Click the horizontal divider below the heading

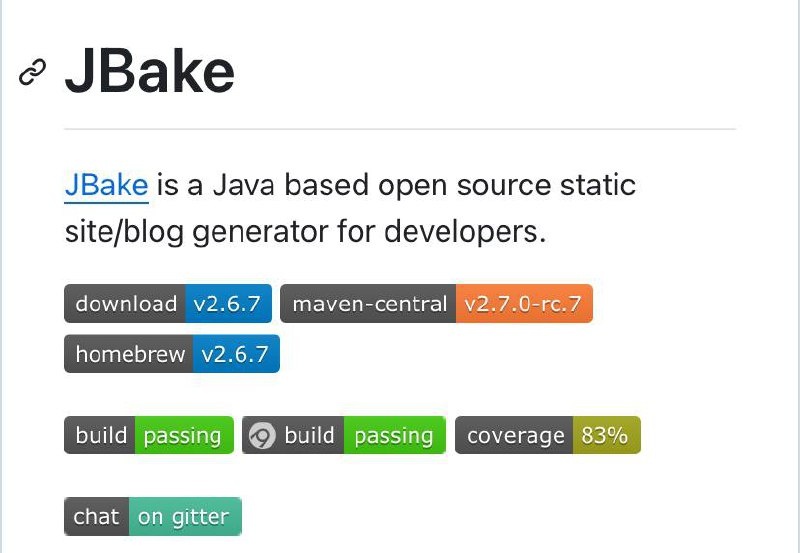[x=400, y=129]
